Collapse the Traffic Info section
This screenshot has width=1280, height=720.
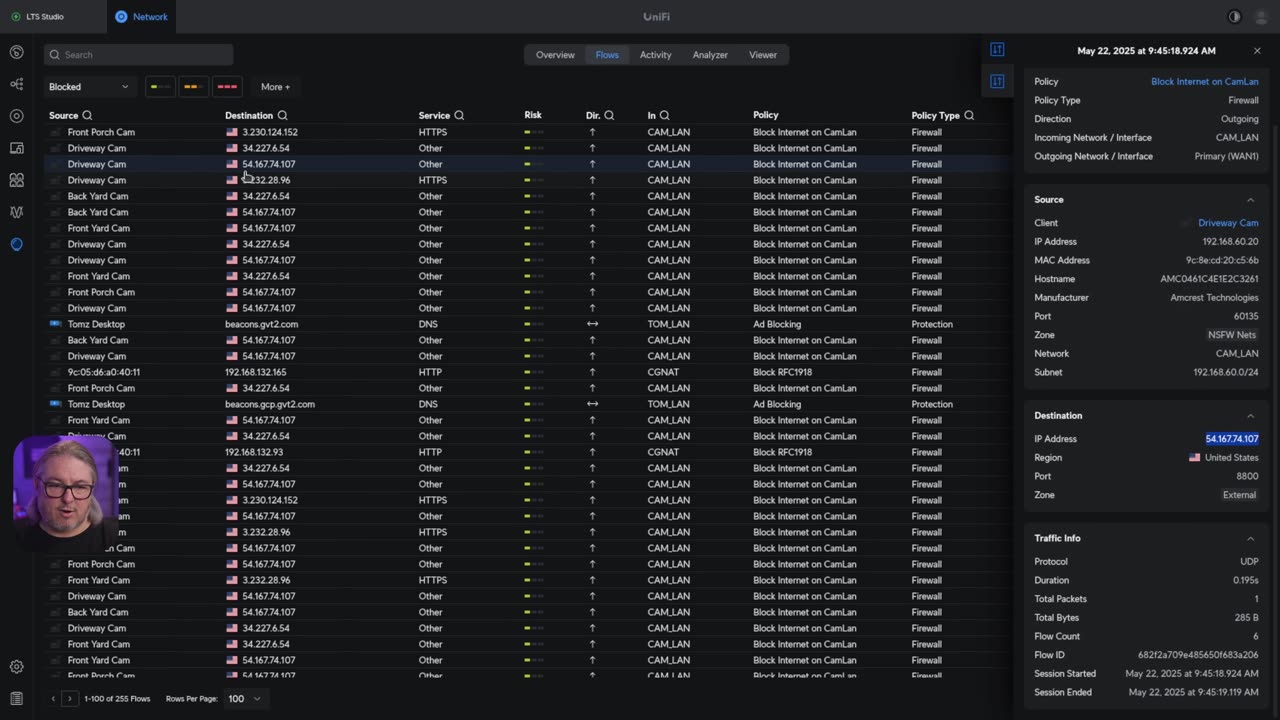click(x=1250, y=539)
